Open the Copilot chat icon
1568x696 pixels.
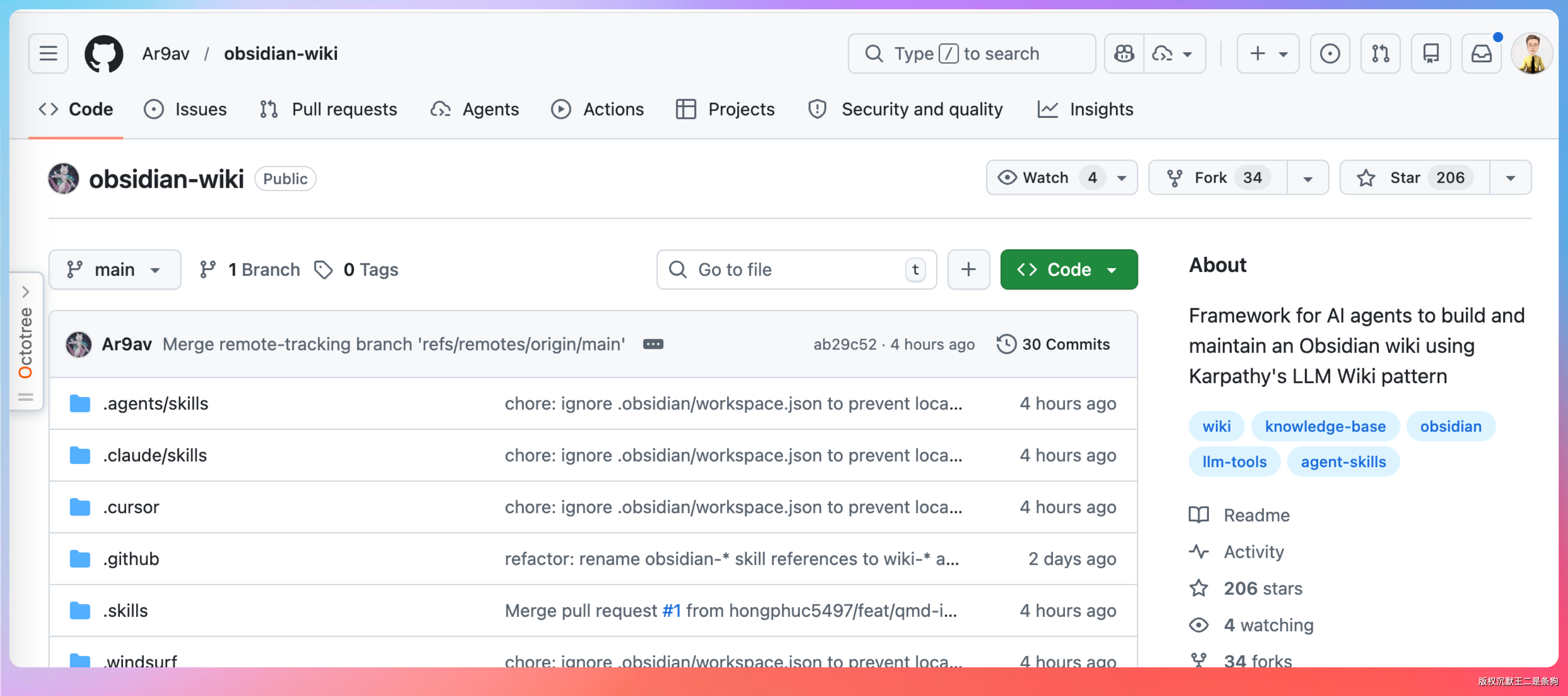tap(1124, 53)
